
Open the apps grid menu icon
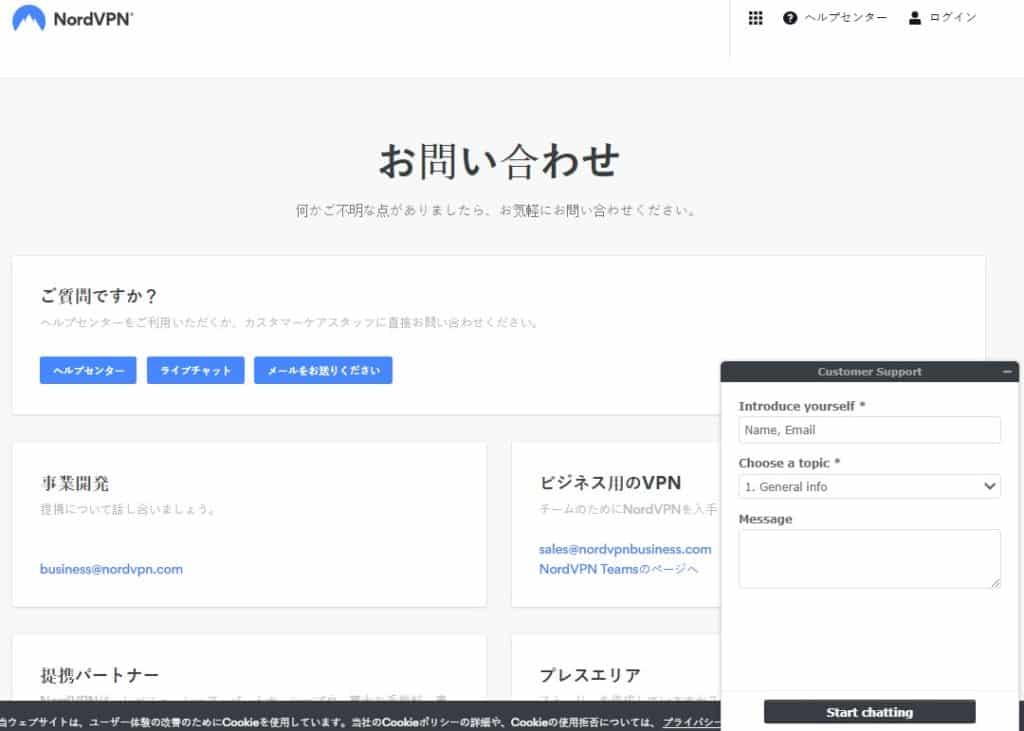[x=756, y=18]
